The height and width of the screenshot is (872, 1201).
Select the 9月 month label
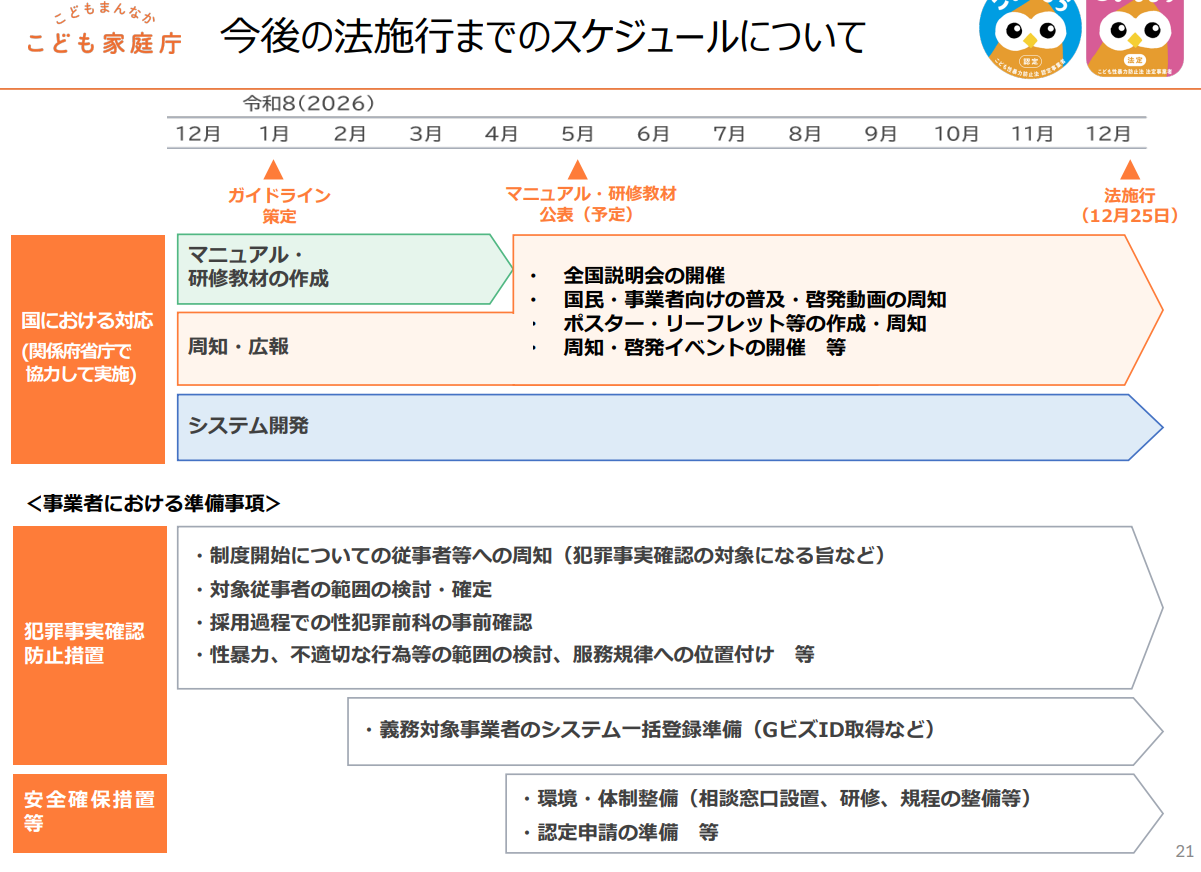click(x=881, y=133)
